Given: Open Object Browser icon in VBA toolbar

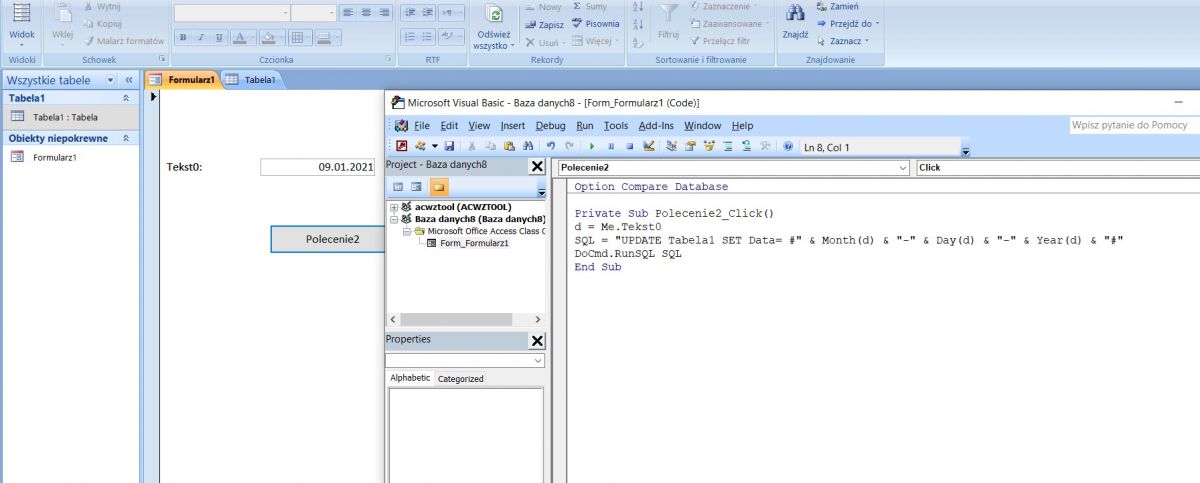Looking at the screenshot, I should 709,146.
